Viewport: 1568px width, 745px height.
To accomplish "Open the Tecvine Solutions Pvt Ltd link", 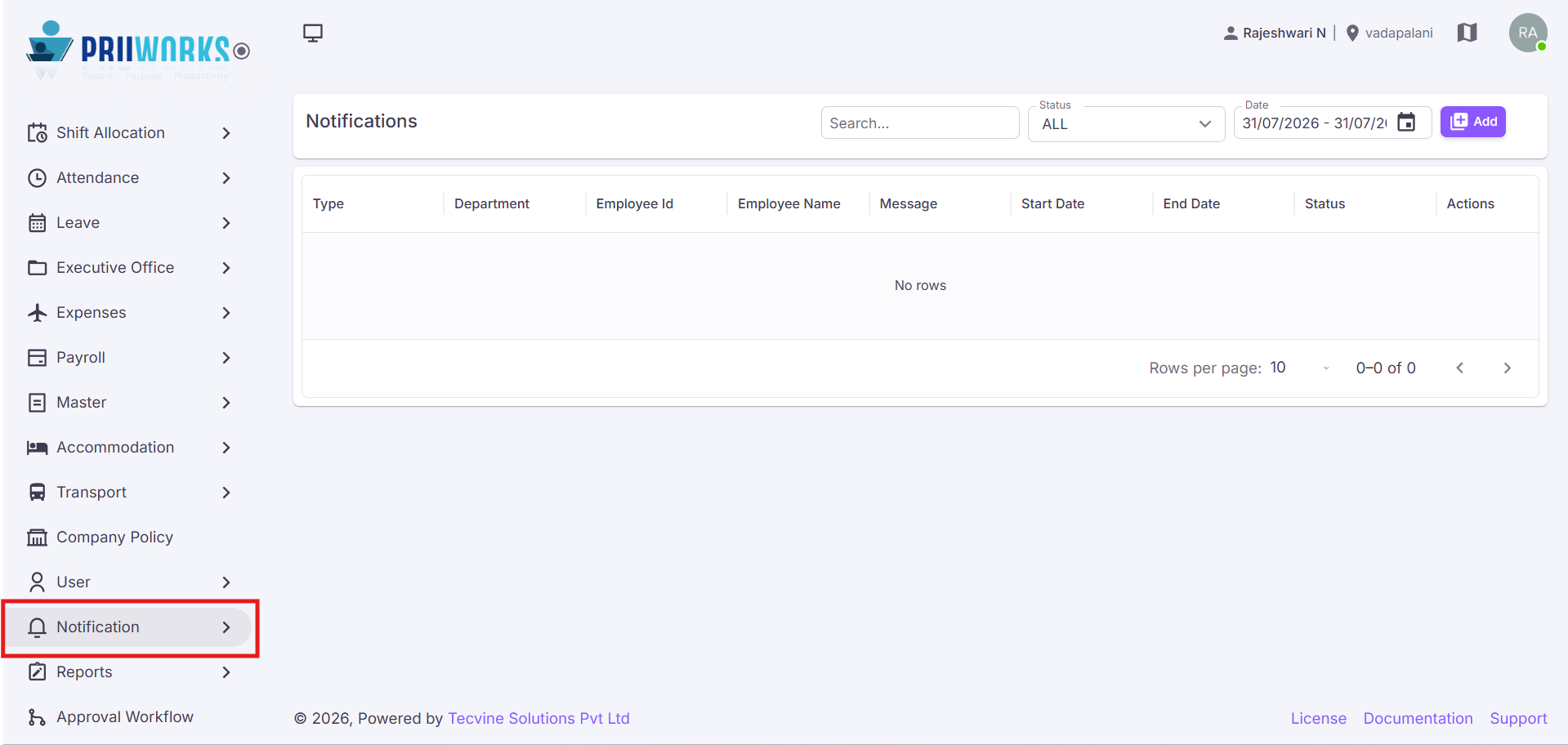I will point(538,718).
